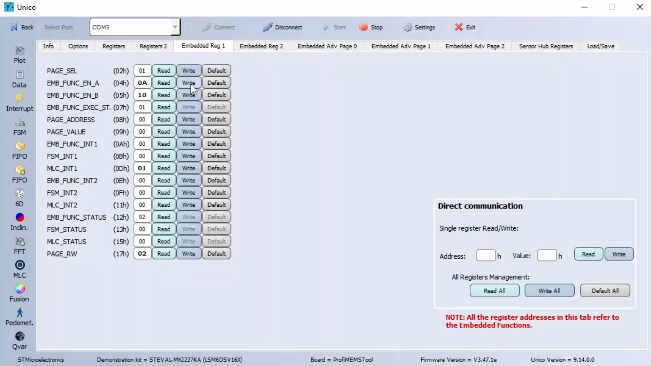Switch to Embedded Adv Page 2 tab
Viewport: 651px width, 366px height.
[475, 46]
